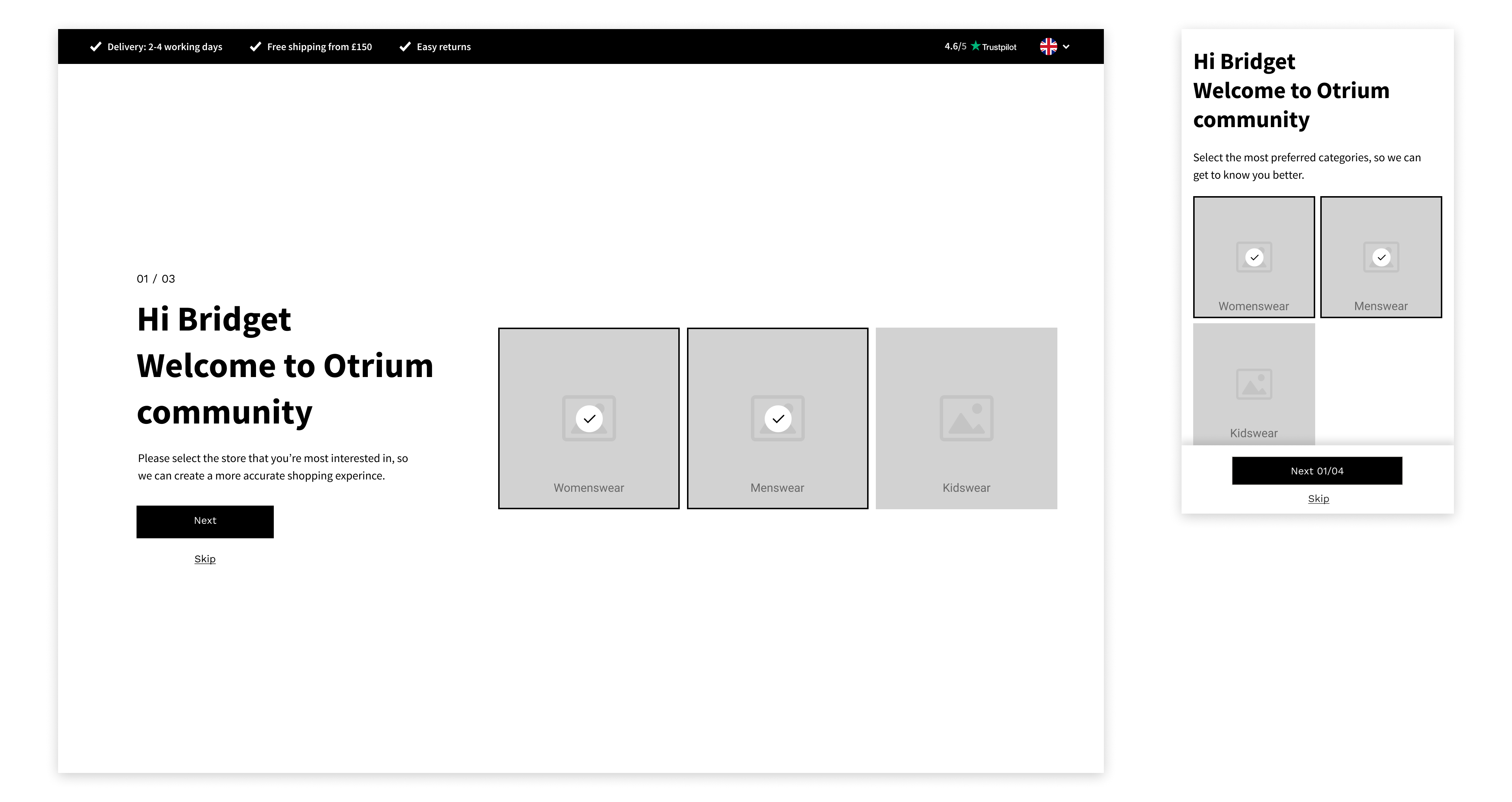Screen dimensions: 1512x802
Task: Click 'Easy returns' text
Action: [444, 47]
